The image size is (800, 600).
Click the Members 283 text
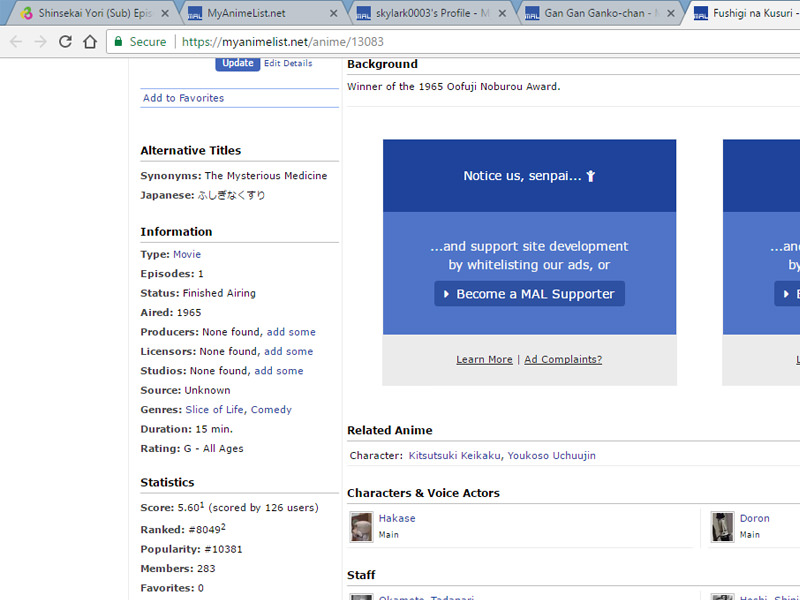178,568
